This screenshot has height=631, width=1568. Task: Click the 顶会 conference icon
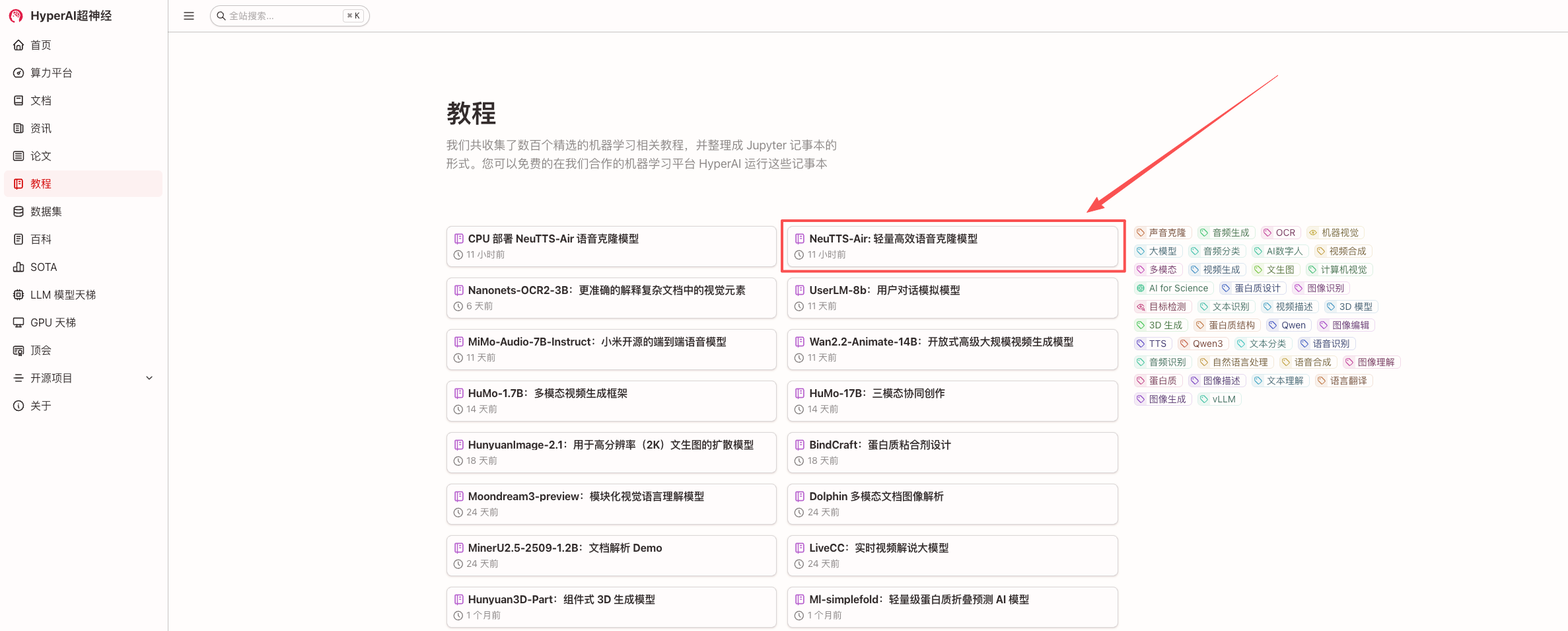tap(18, 350)
